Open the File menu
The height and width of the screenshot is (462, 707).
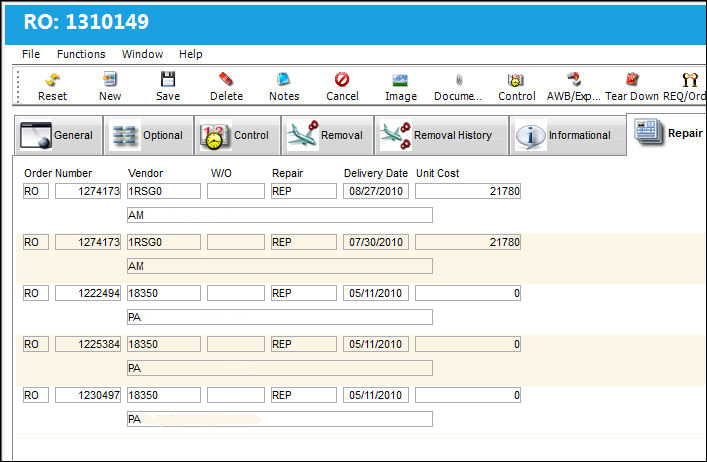[x=31, y=54]
